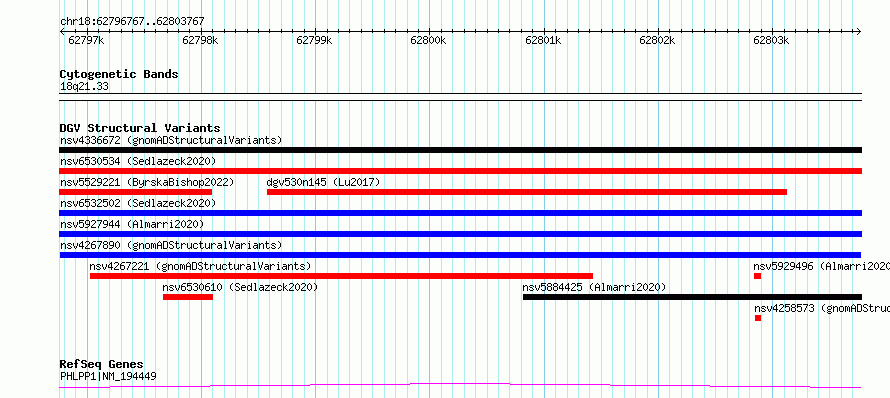Open the dgv530n145 (Lu2017) label

click(x=323, y=182)
